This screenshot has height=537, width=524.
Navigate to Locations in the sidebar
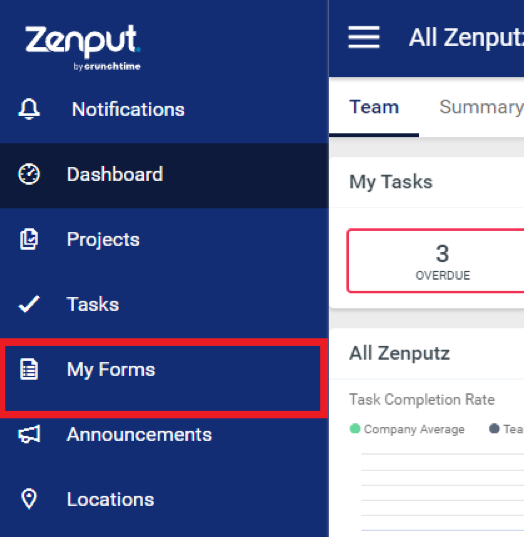pos(164,499)
